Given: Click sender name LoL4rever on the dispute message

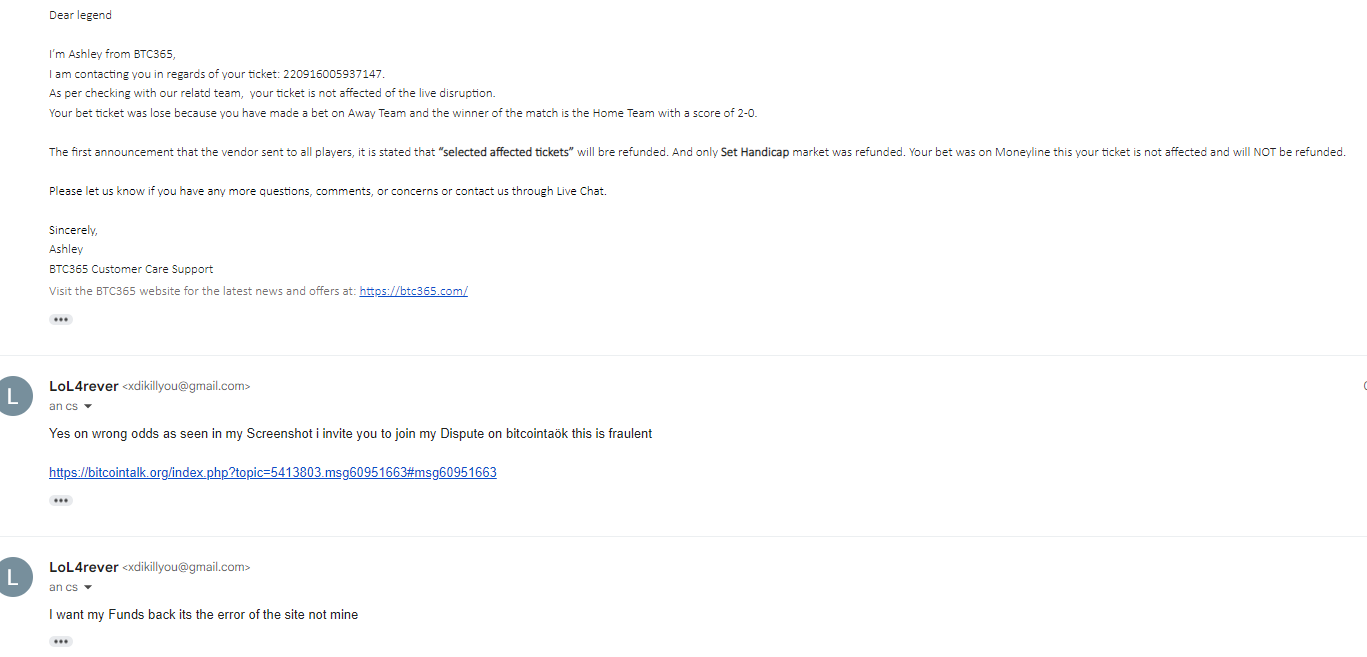Looking at the screenshot, I should pyautogui.click(x=84, y=386).
